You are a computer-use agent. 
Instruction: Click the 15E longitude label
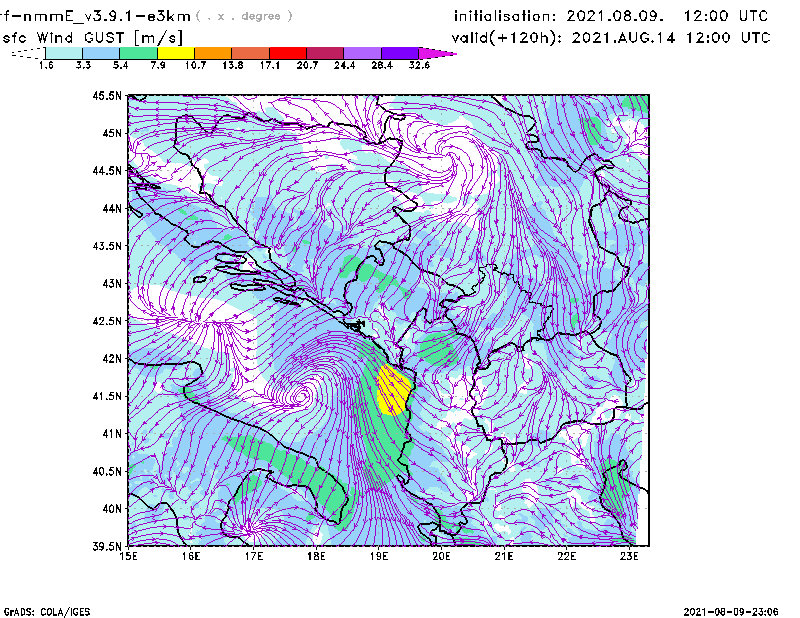click(x=128, y=556)
